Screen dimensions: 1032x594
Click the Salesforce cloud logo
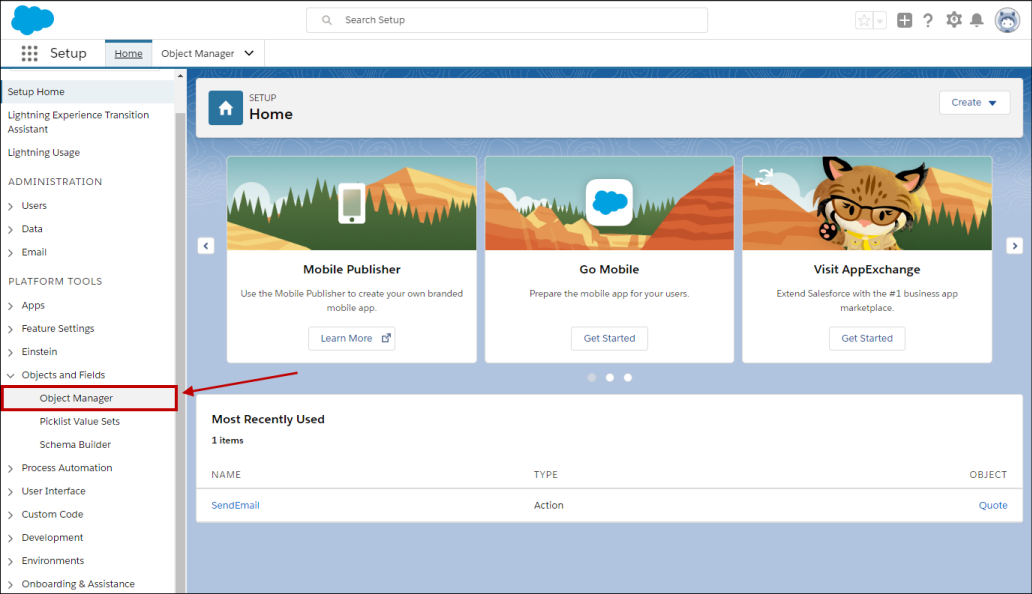33,19
